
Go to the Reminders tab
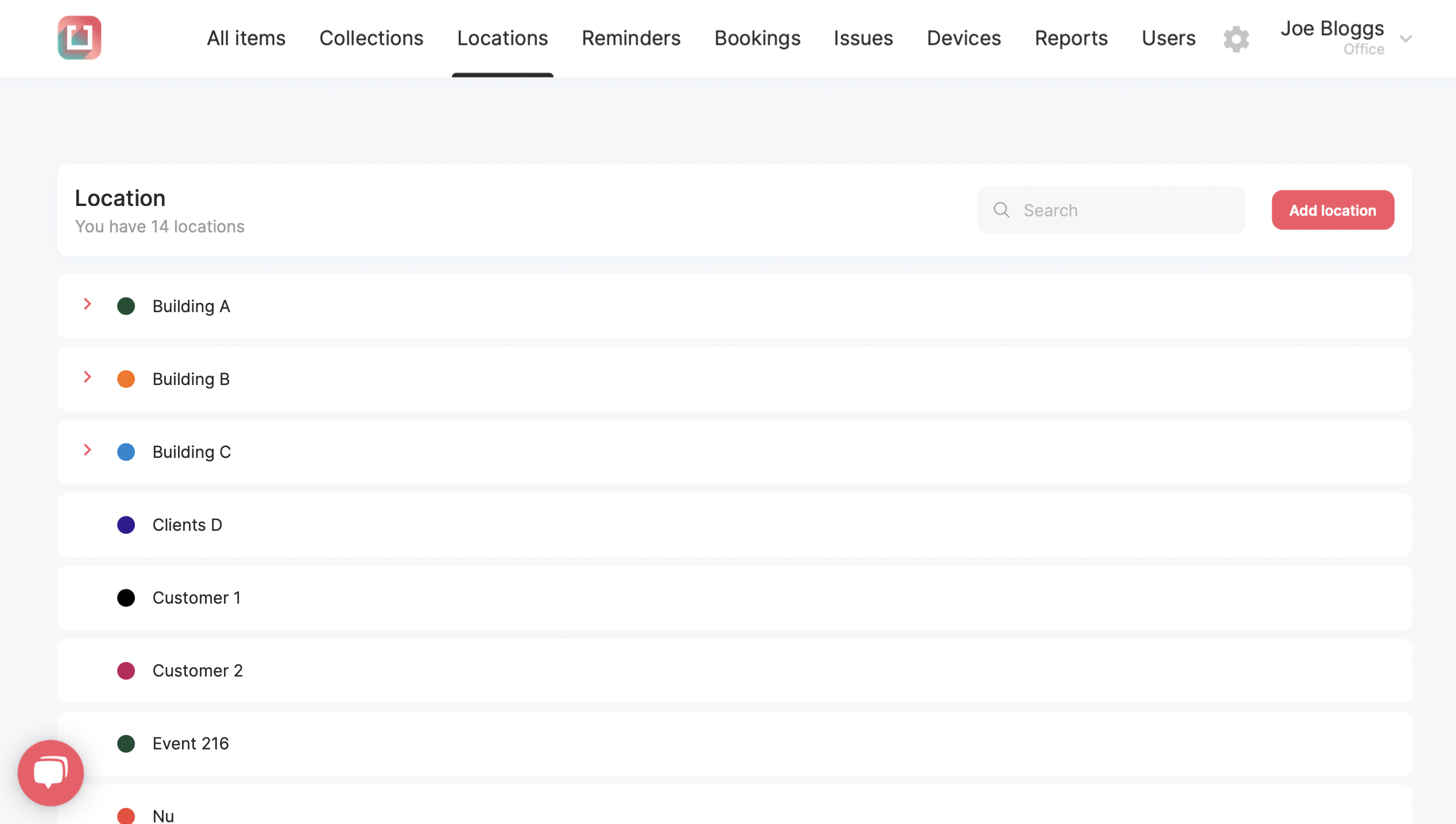(x=631, y=38)
